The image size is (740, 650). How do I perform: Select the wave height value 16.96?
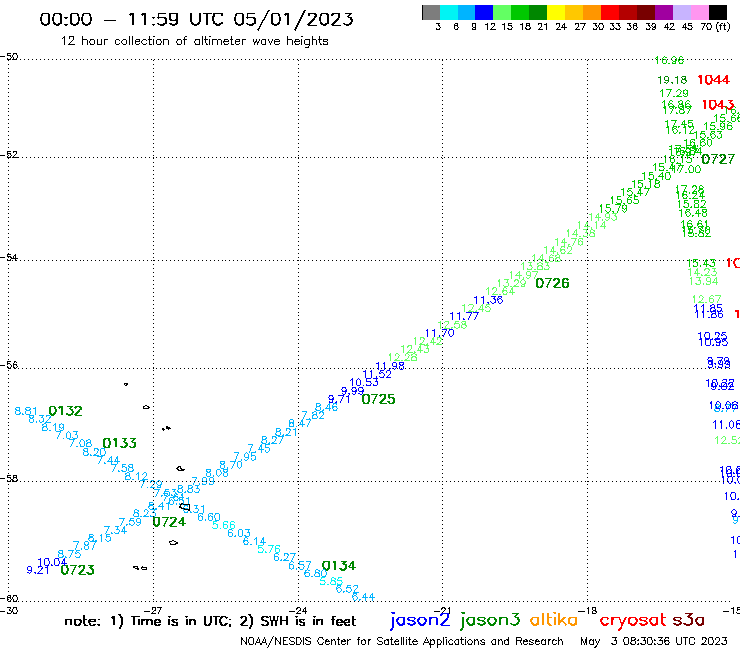(x=669, y=60)
